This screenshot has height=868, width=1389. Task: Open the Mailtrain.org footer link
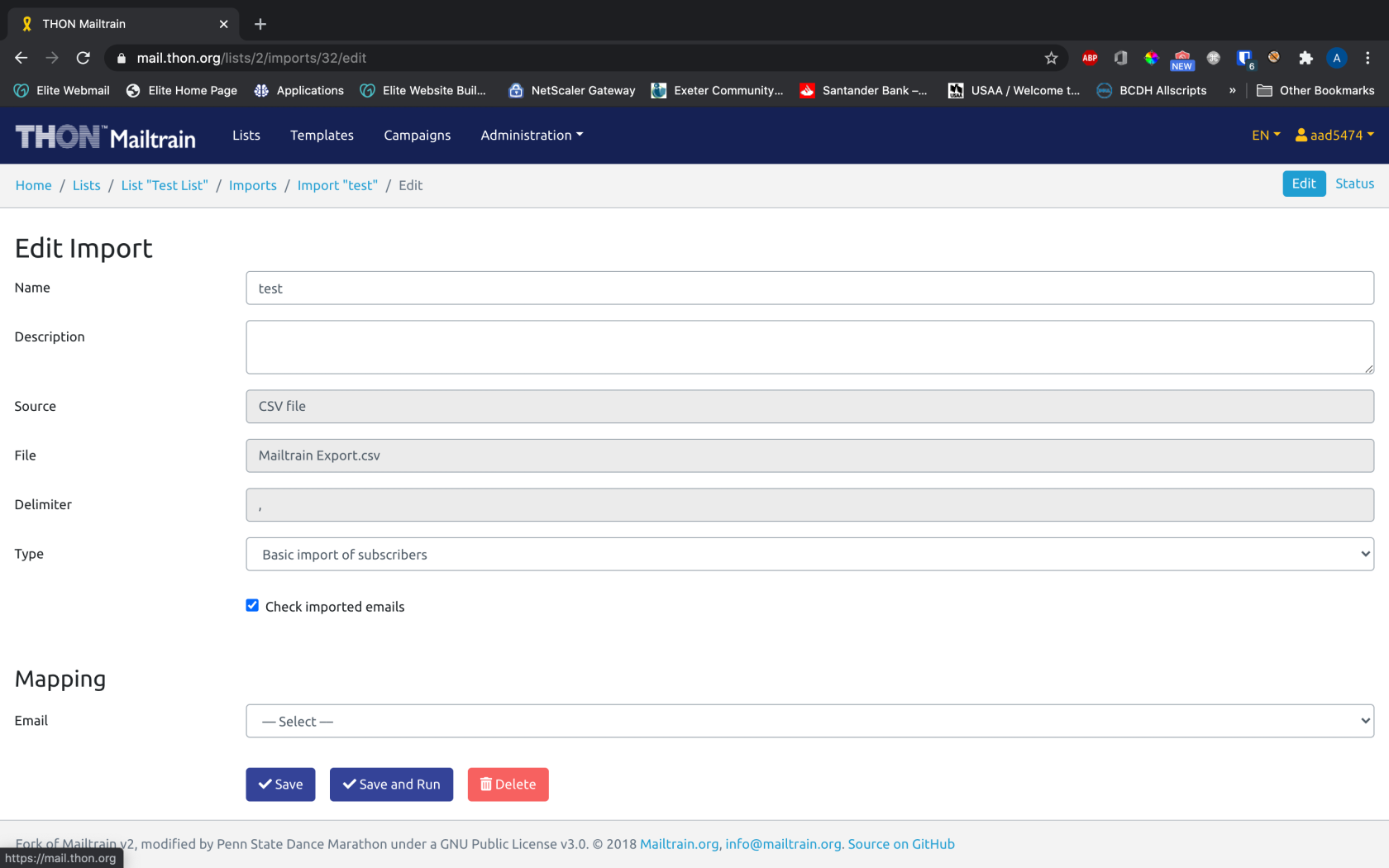point(679,844)
